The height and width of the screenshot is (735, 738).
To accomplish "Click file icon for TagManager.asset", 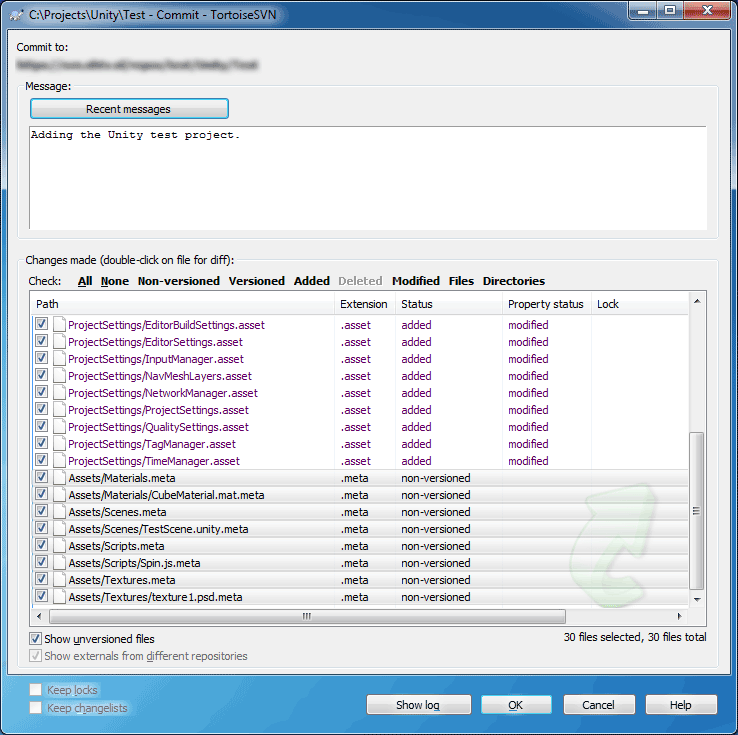I will click(x=59, y=443).
